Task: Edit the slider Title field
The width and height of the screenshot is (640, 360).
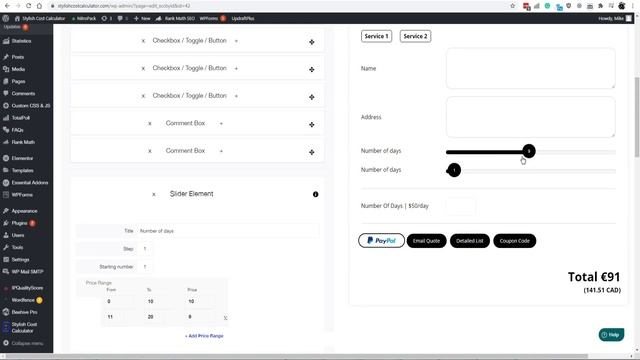Action: point(228,231)
